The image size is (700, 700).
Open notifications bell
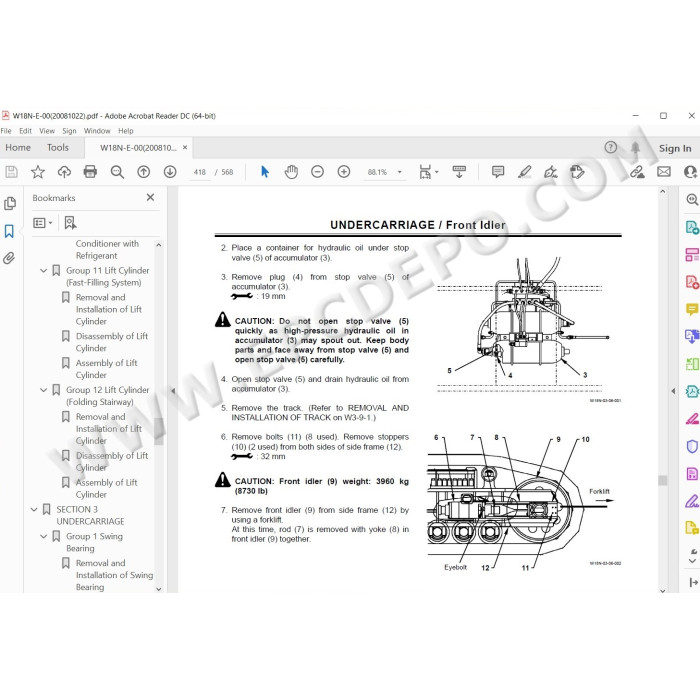(635, 147)
